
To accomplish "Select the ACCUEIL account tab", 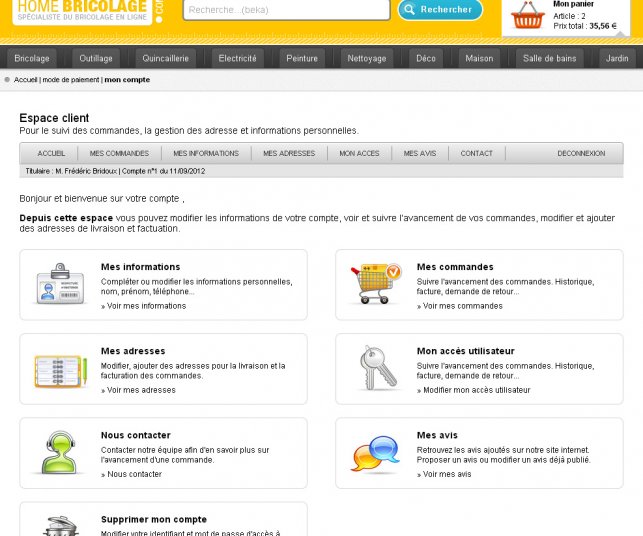I will [x=51, y=153].
